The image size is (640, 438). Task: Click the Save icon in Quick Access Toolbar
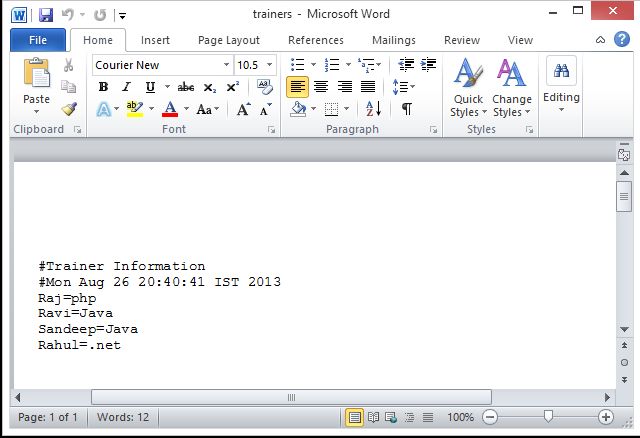pyautogui.click(x=46, y=16)
